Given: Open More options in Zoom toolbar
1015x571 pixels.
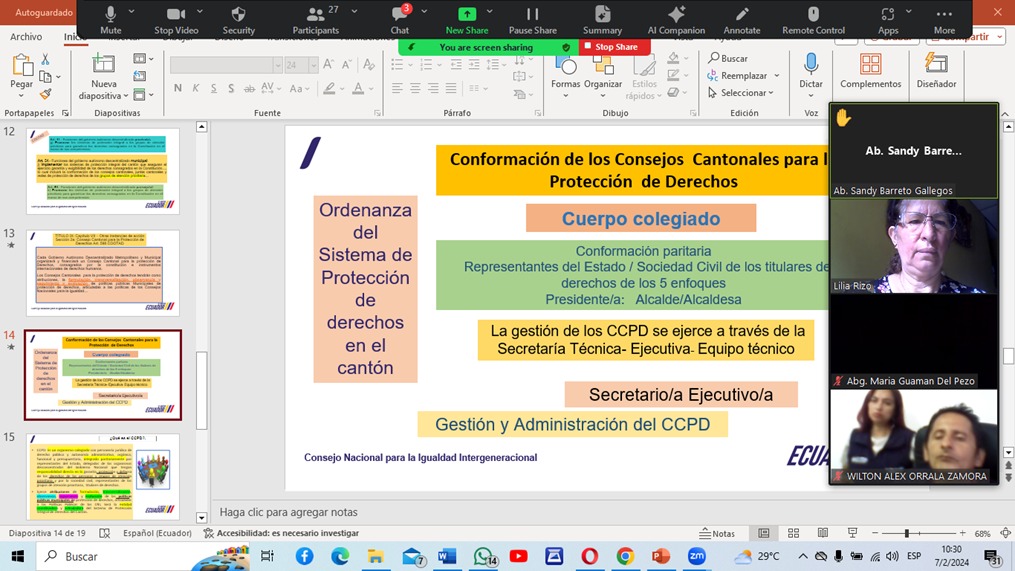Looking at the screenshot, I should (x=944, y=20).
